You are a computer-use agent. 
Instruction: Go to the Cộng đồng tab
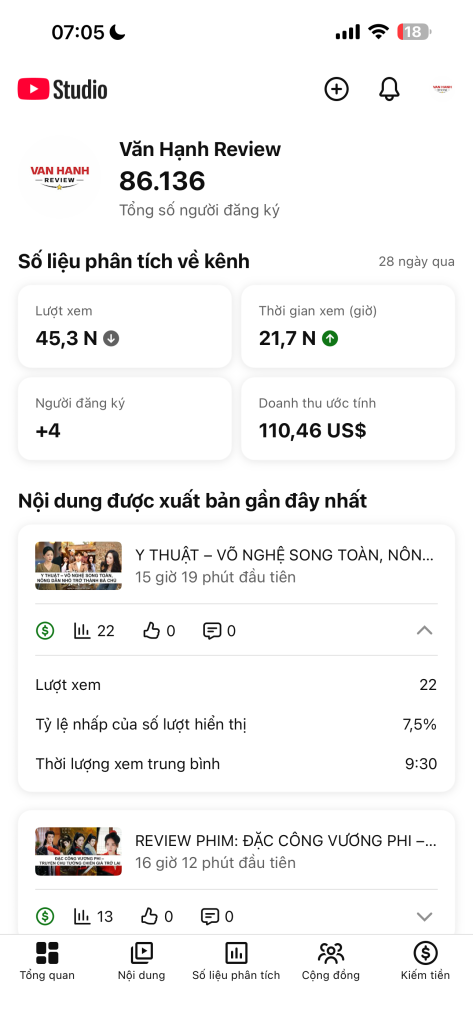point(331,961)
